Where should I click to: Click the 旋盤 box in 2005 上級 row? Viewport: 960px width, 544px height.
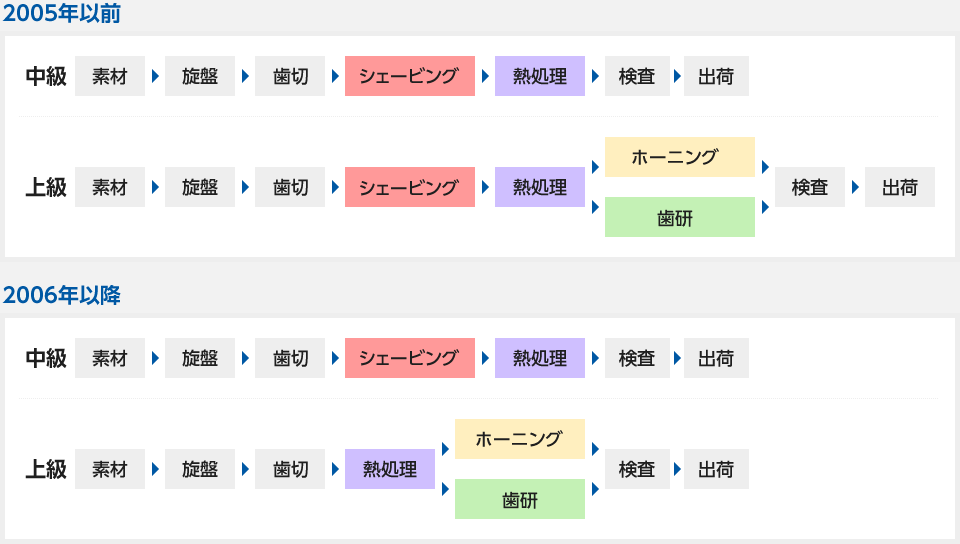200,187
